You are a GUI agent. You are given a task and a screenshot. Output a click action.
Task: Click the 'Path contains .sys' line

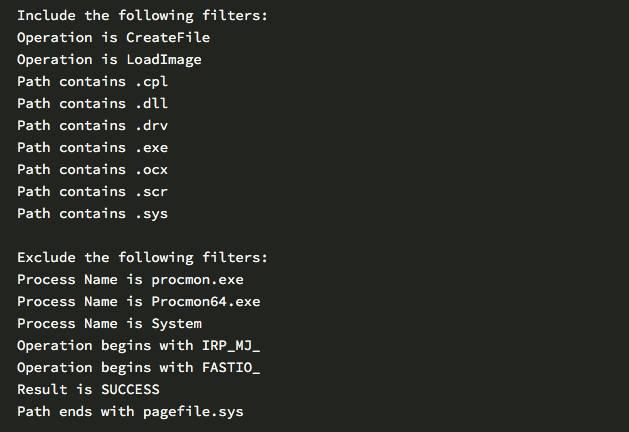click(x=92, y=214)
